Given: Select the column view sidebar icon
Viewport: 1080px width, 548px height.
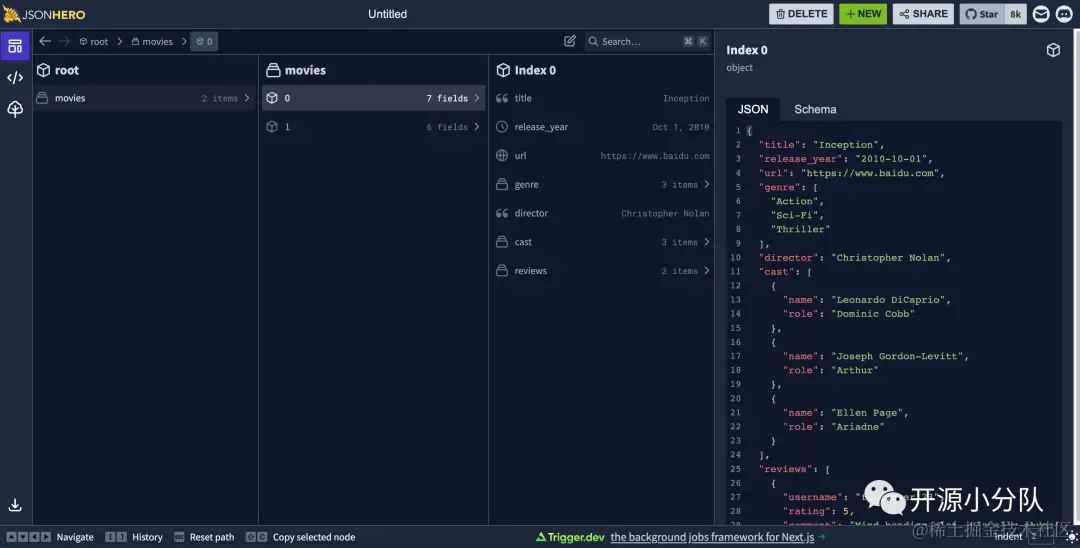Looking at the screenshot, I should pos(15,46).
